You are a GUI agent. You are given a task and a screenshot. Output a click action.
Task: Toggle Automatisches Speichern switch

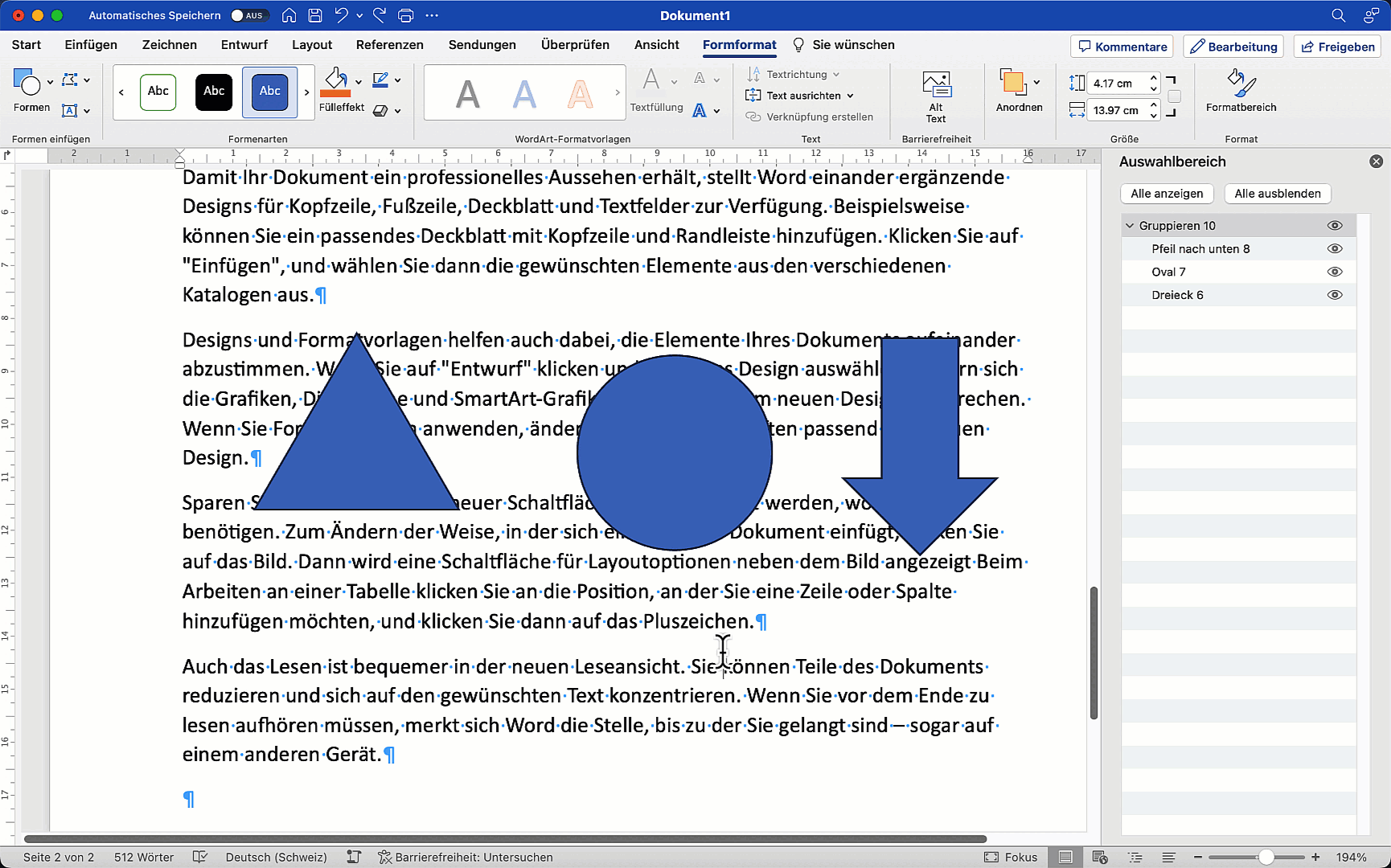click(248, 15)
